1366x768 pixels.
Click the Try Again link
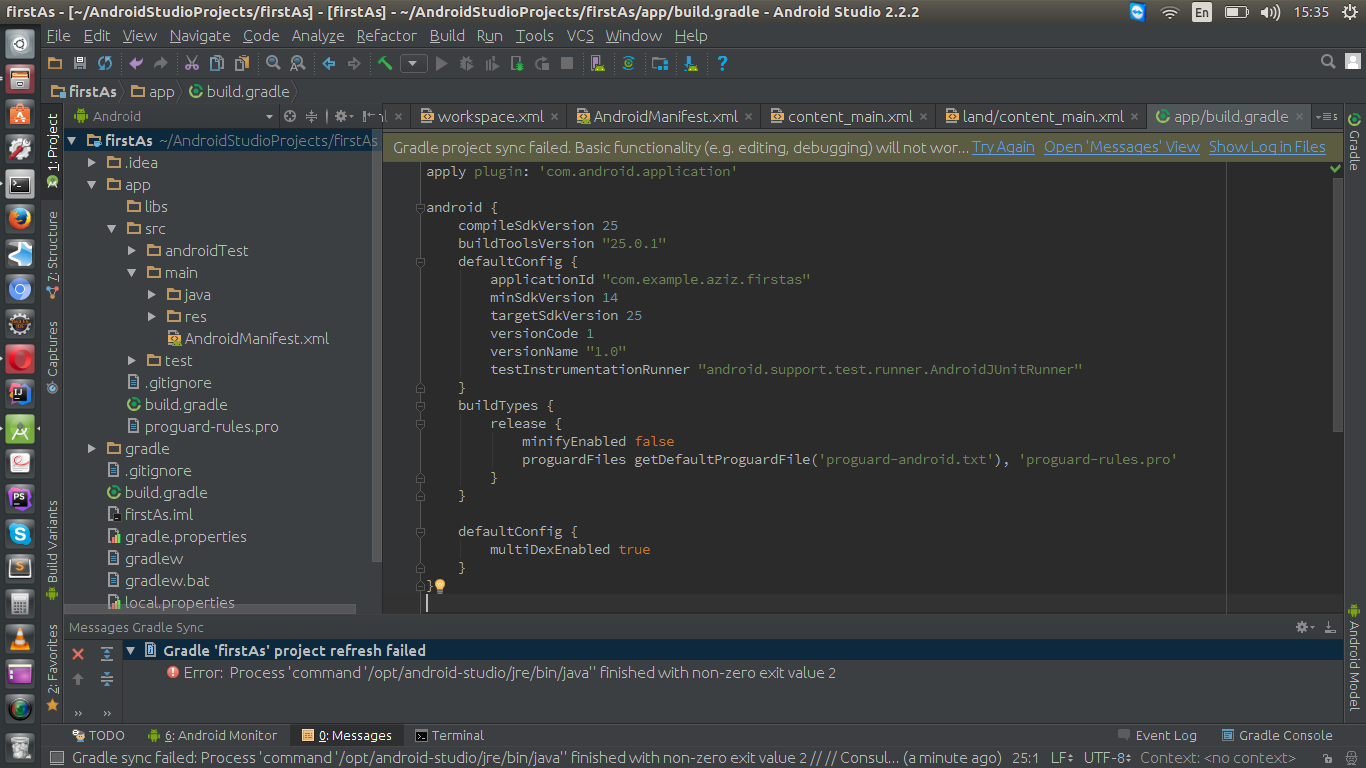click(1003, 147)
